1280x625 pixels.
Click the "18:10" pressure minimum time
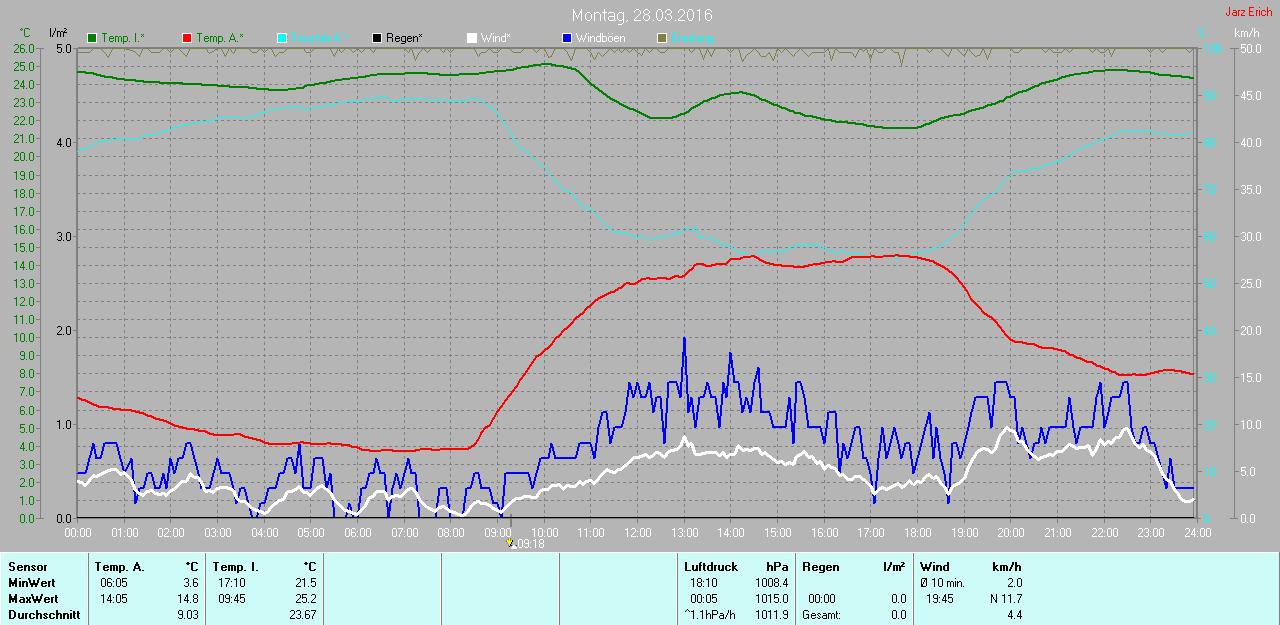pos(704,583)
